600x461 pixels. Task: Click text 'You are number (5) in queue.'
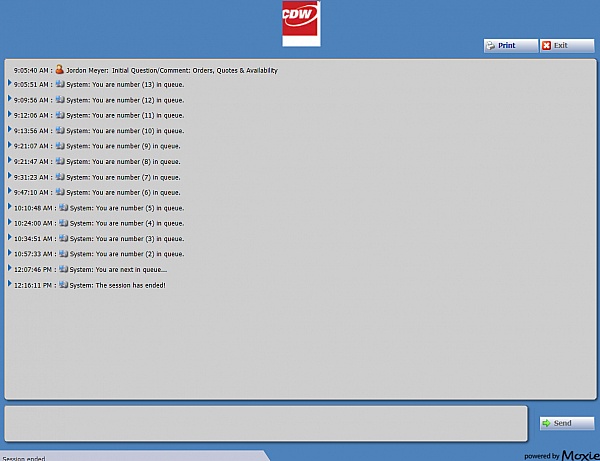140,208
